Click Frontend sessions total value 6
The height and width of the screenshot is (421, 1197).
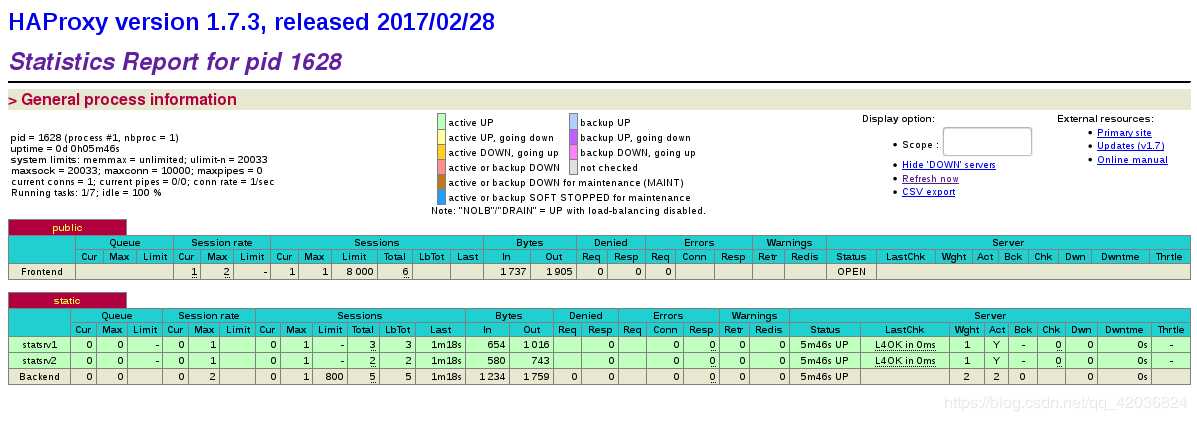click(405, 271)
